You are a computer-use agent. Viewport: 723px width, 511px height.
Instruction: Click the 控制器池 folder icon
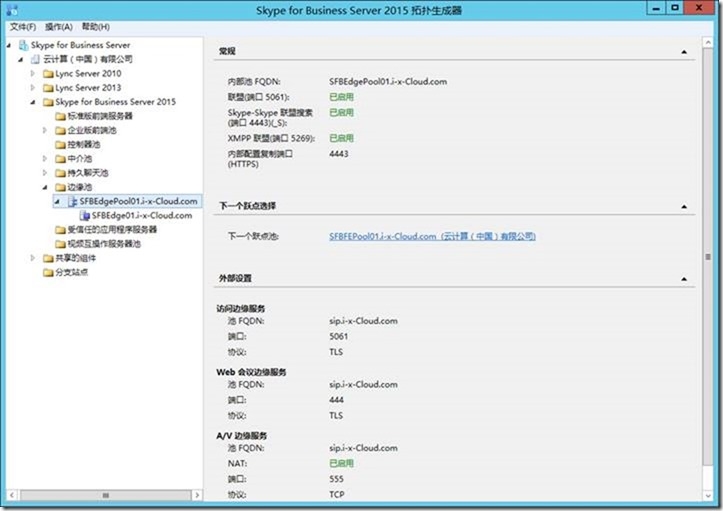[60, 145]
